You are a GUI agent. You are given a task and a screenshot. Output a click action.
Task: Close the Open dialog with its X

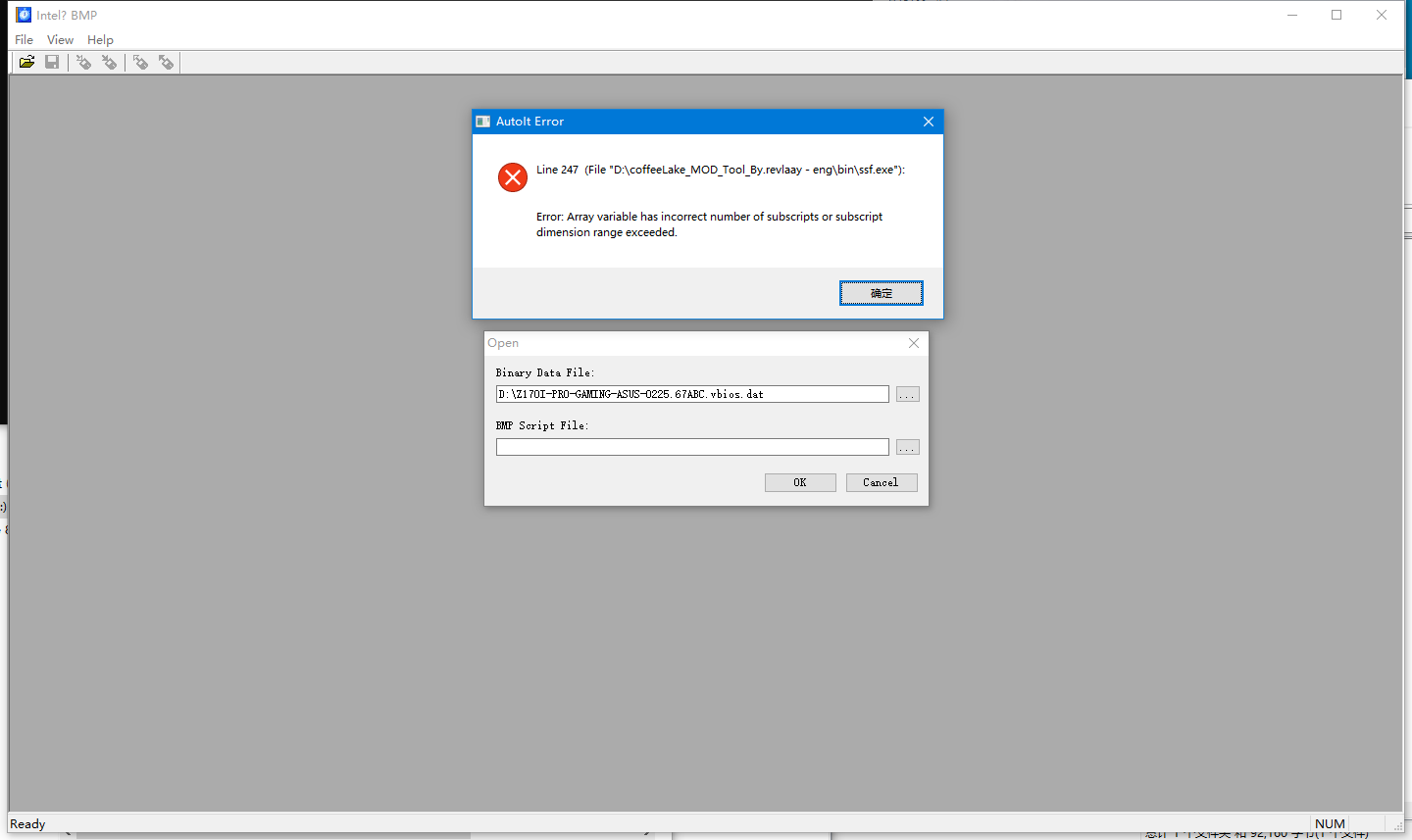913,343
